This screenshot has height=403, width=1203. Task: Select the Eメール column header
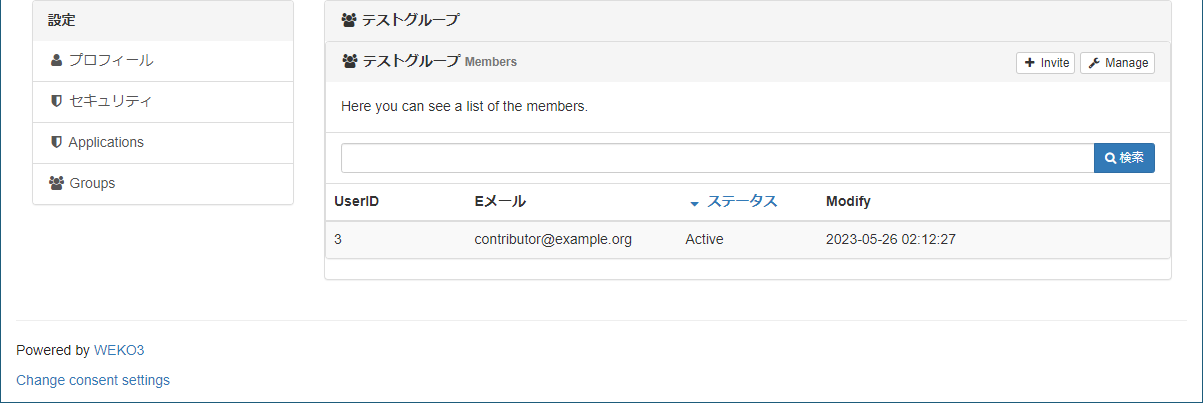[500, 201]
